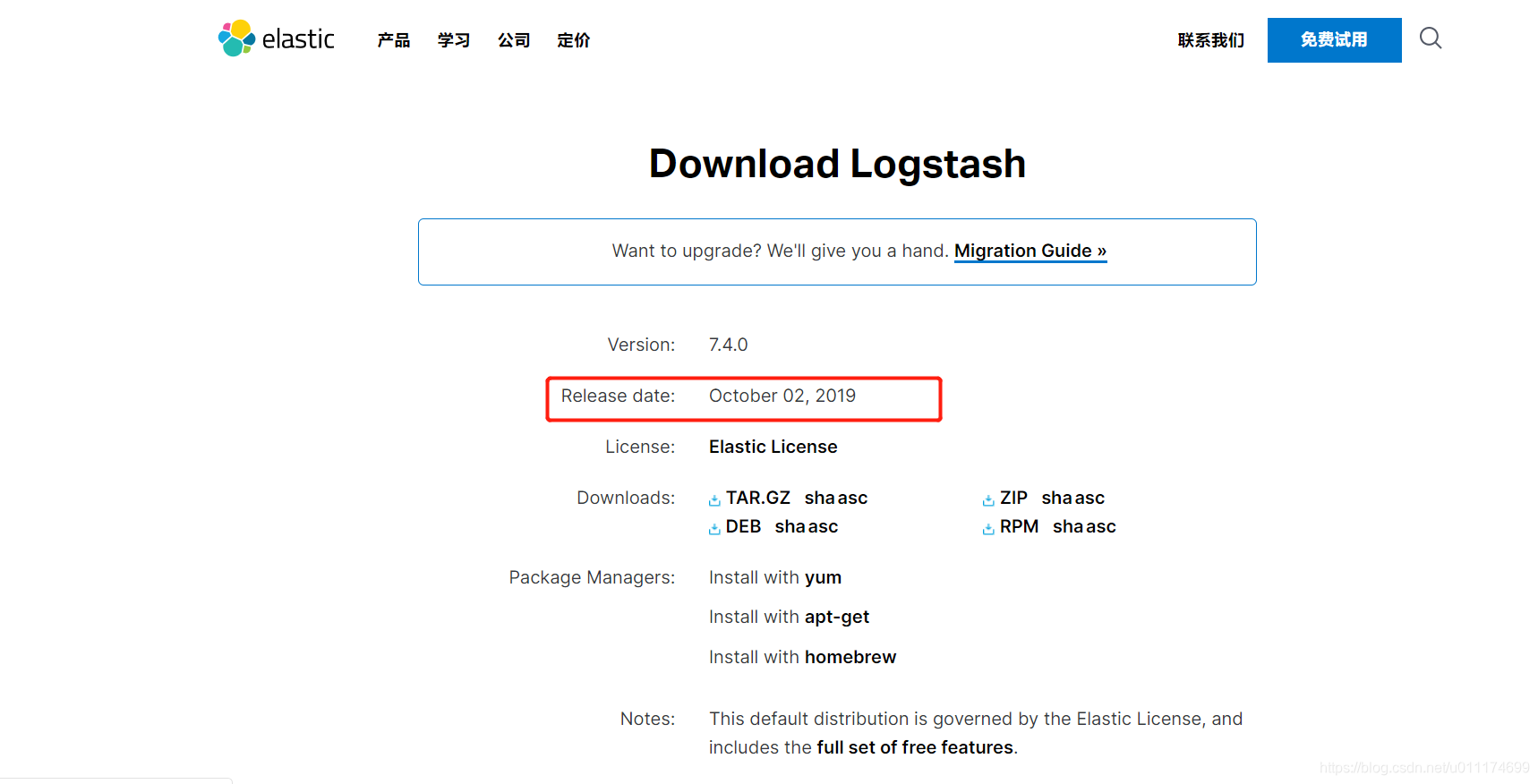Open the sha link next to RPM
1538x784 pixels.
coord(1068,526)
